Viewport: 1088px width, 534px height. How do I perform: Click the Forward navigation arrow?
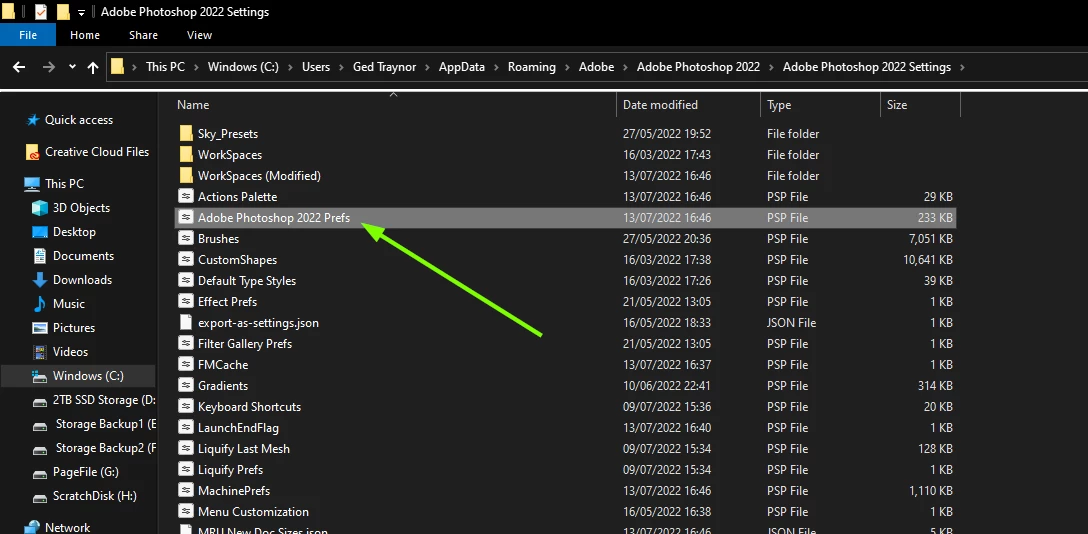tap(49, 67)
